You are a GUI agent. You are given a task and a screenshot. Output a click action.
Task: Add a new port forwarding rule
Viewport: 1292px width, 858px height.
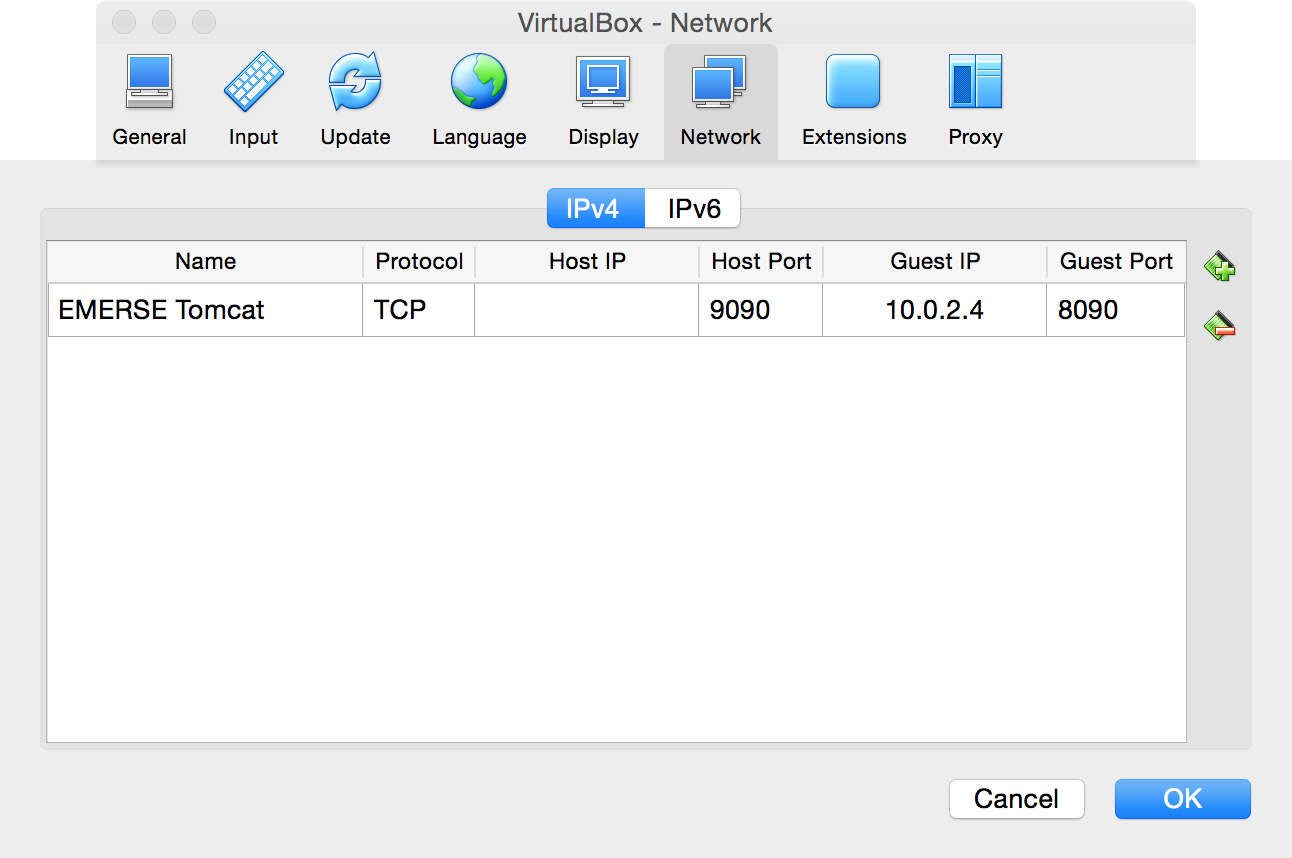click(1220, 267)
